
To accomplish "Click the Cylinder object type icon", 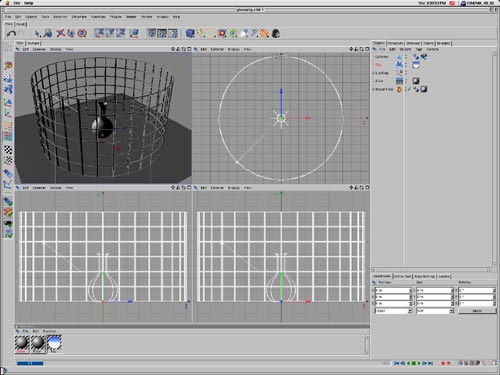I will [x=399, y=57].
